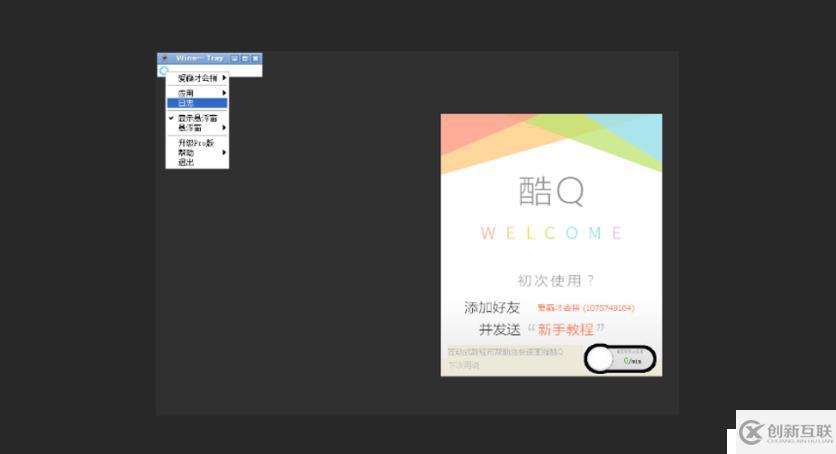The width and height of the screenshot is (836, 454).
Task: Maximize the Wine System Tray window
Action: (x=245, y=58)
